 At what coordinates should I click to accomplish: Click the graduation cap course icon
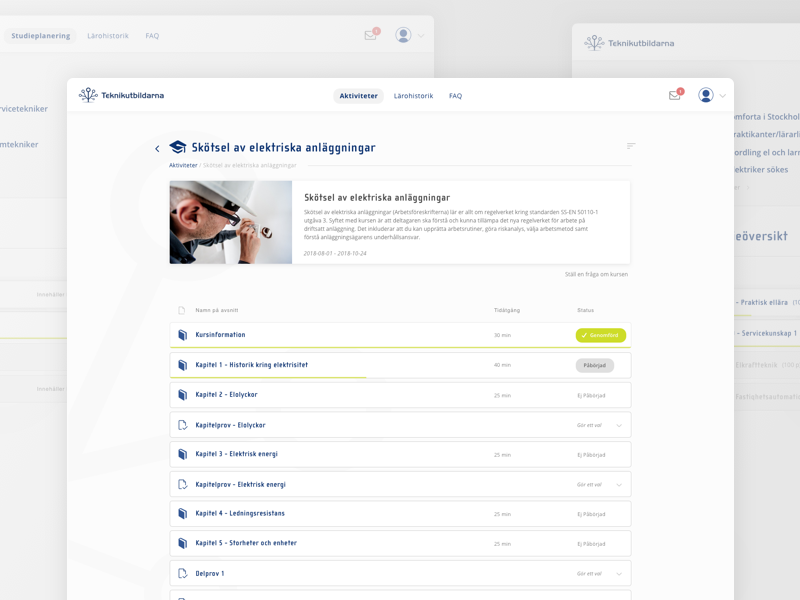[178, 147]
